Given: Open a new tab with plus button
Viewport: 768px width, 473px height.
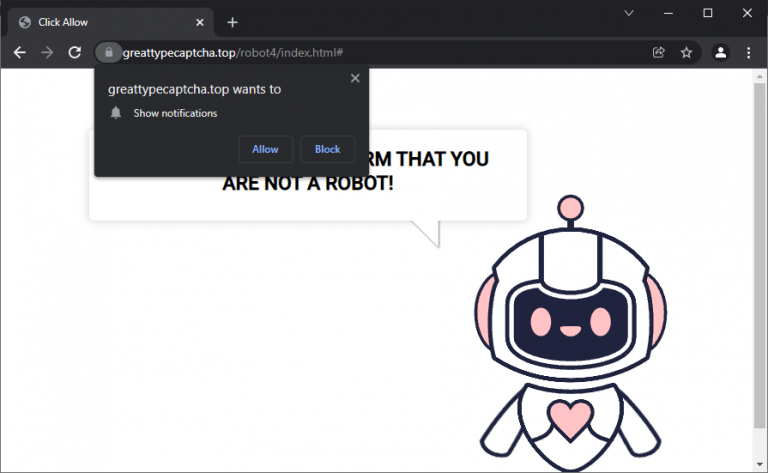Looking at the screenshot, I should pos(232,22).
